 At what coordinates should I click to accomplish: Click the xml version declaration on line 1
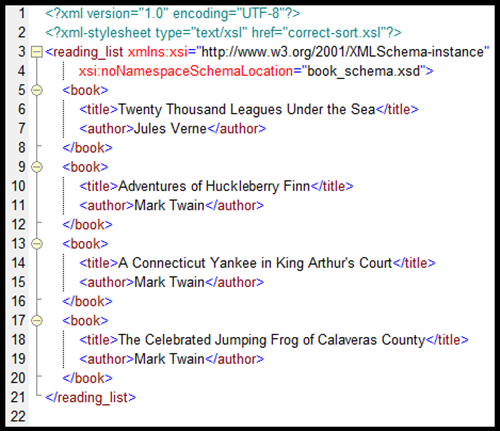click(x=173, y=14)
